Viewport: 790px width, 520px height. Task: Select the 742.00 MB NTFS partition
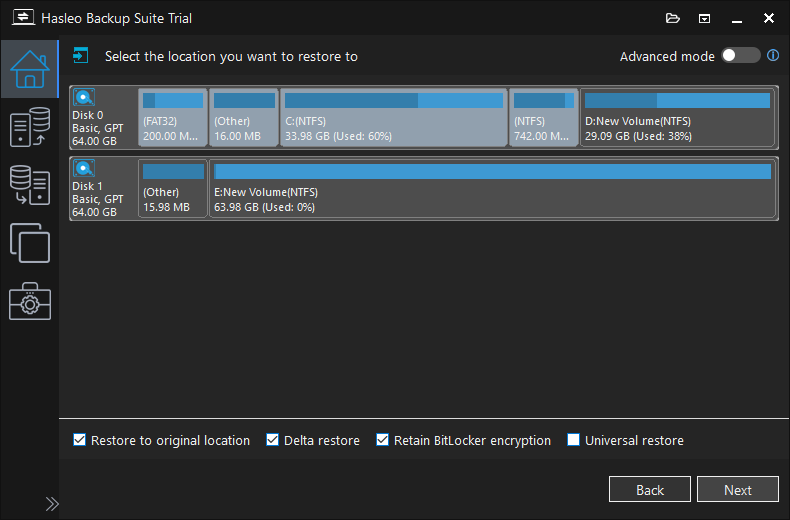[x=544, y=117]
